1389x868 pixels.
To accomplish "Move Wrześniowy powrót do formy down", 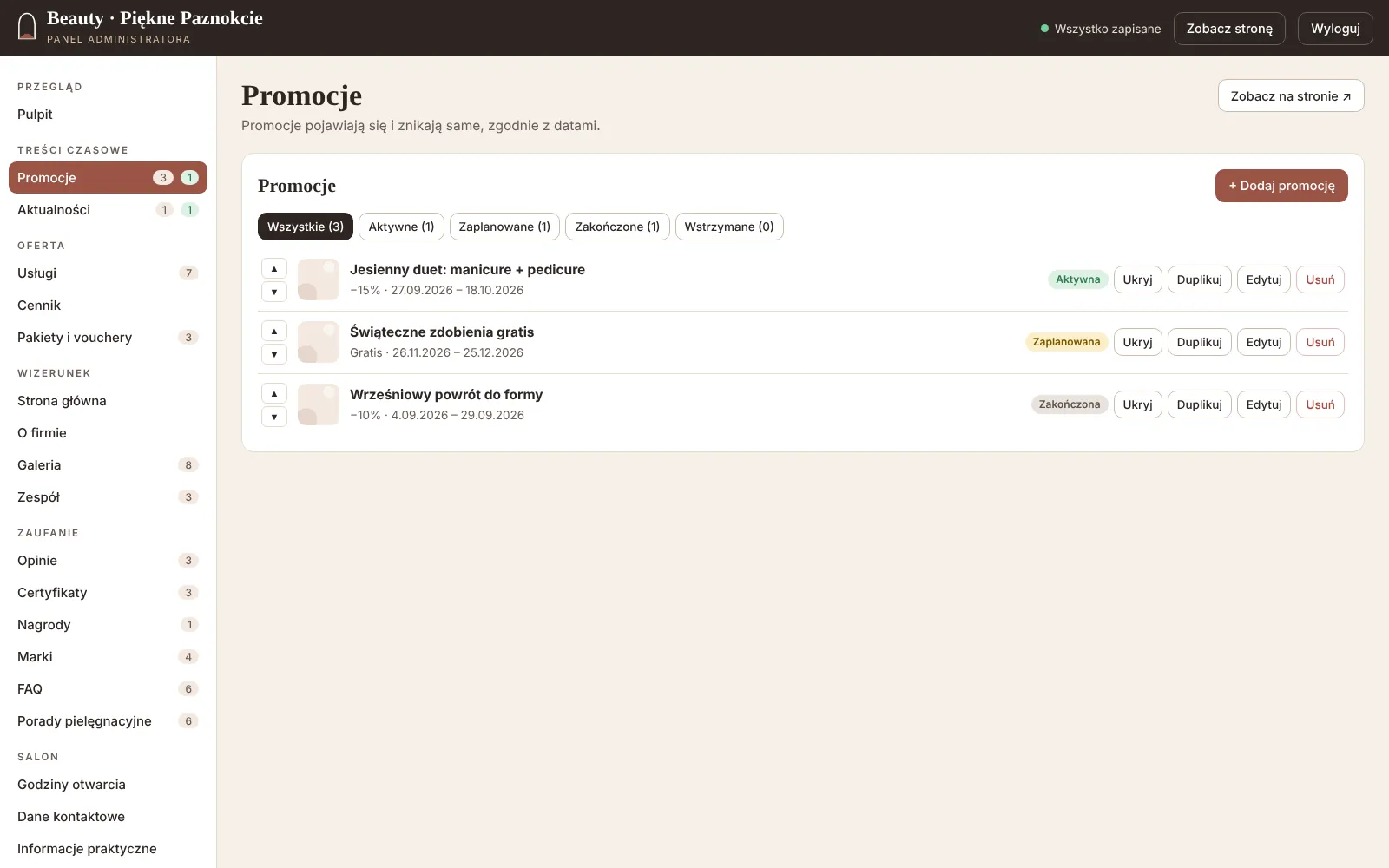I will 274,417.
